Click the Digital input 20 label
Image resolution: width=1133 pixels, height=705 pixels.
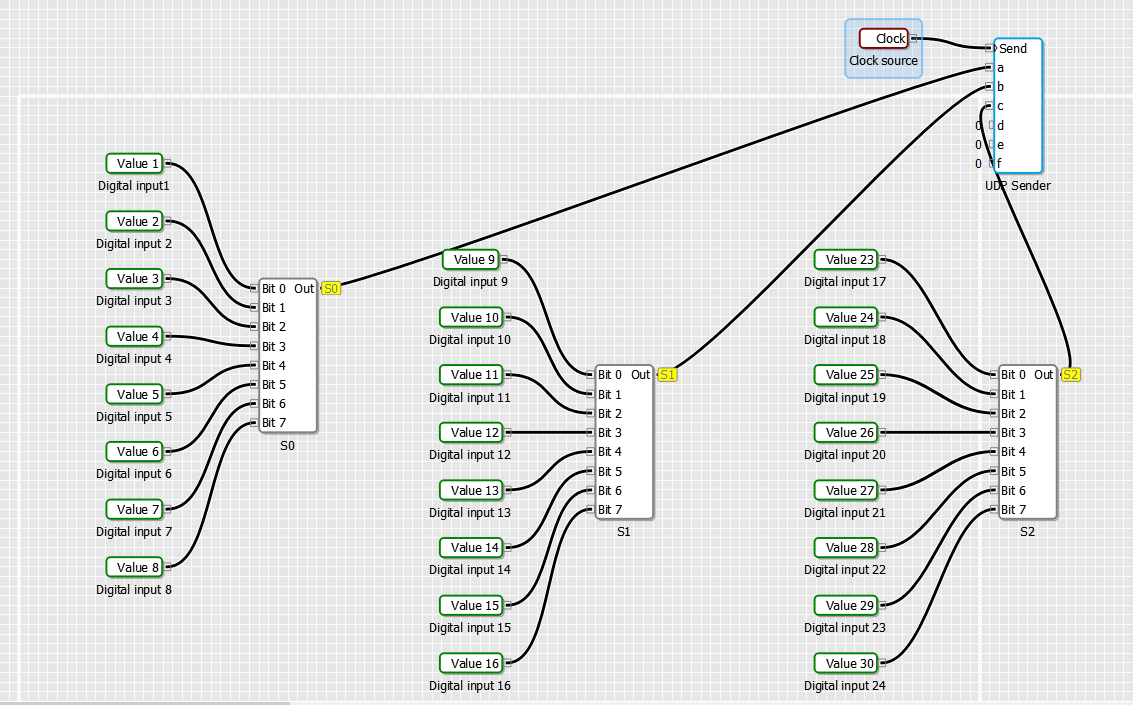click(845, 454)
